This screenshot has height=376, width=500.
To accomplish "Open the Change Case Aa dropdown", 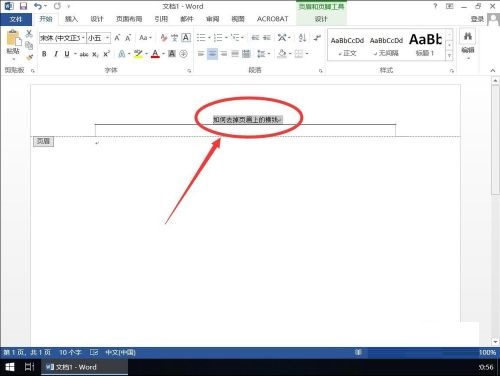I will [x=146, y=38].
